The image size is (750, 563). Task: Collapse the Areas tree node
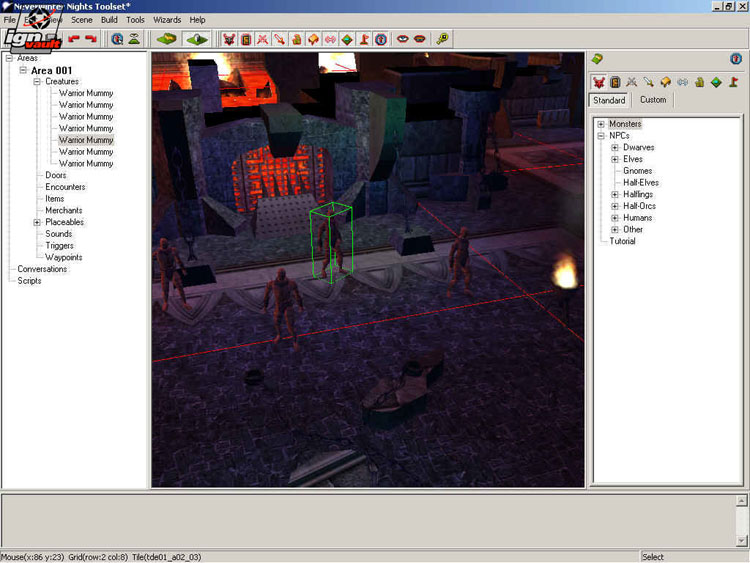(x=9, y=58)
